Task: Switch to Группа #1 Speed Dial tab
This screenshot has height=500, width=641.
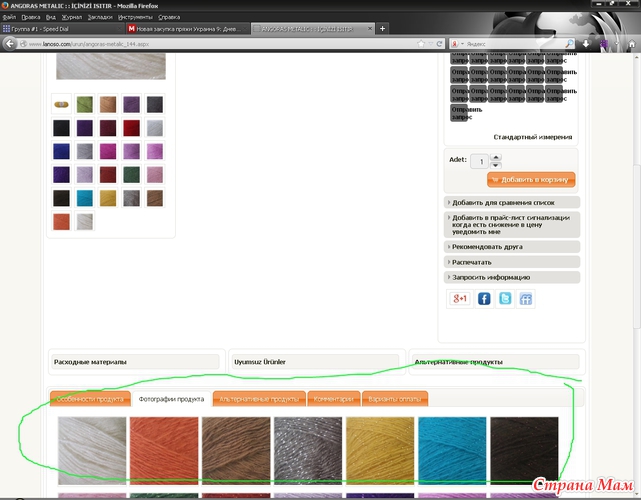Action: pos(63,29)
